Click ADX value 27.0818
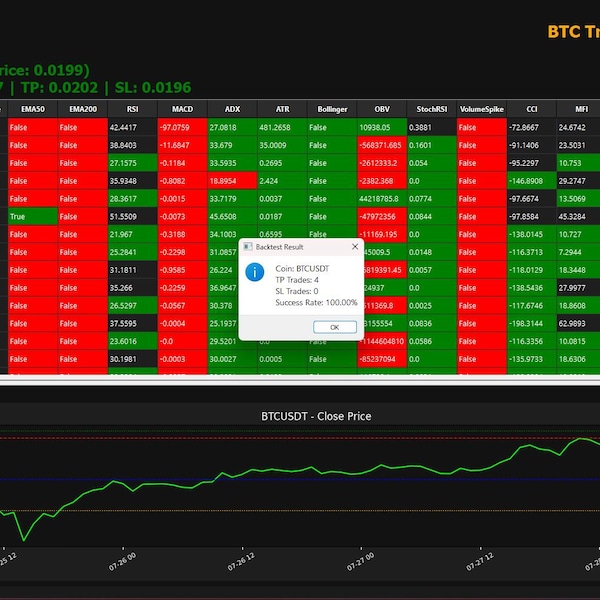This screenshot has width=600, height=600. pos(232,127)
